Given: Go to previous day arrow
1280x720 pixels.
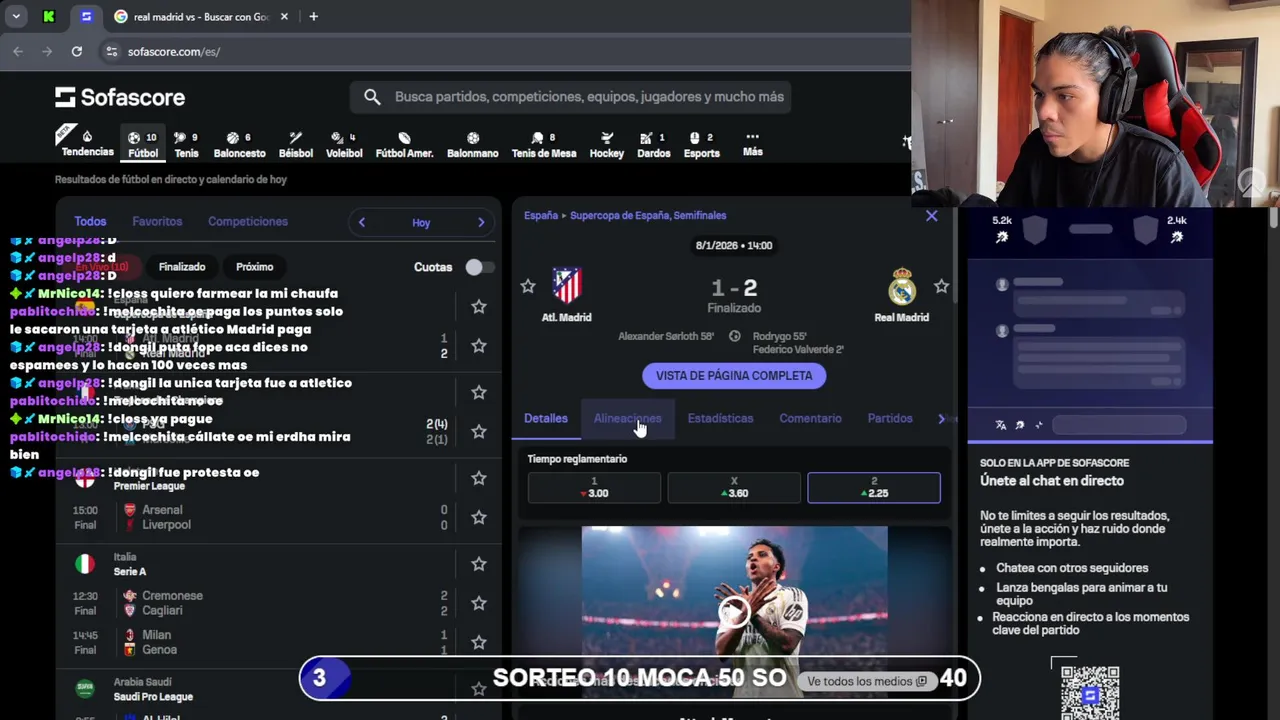Looking at the screenshot, I should coord(362,222).
